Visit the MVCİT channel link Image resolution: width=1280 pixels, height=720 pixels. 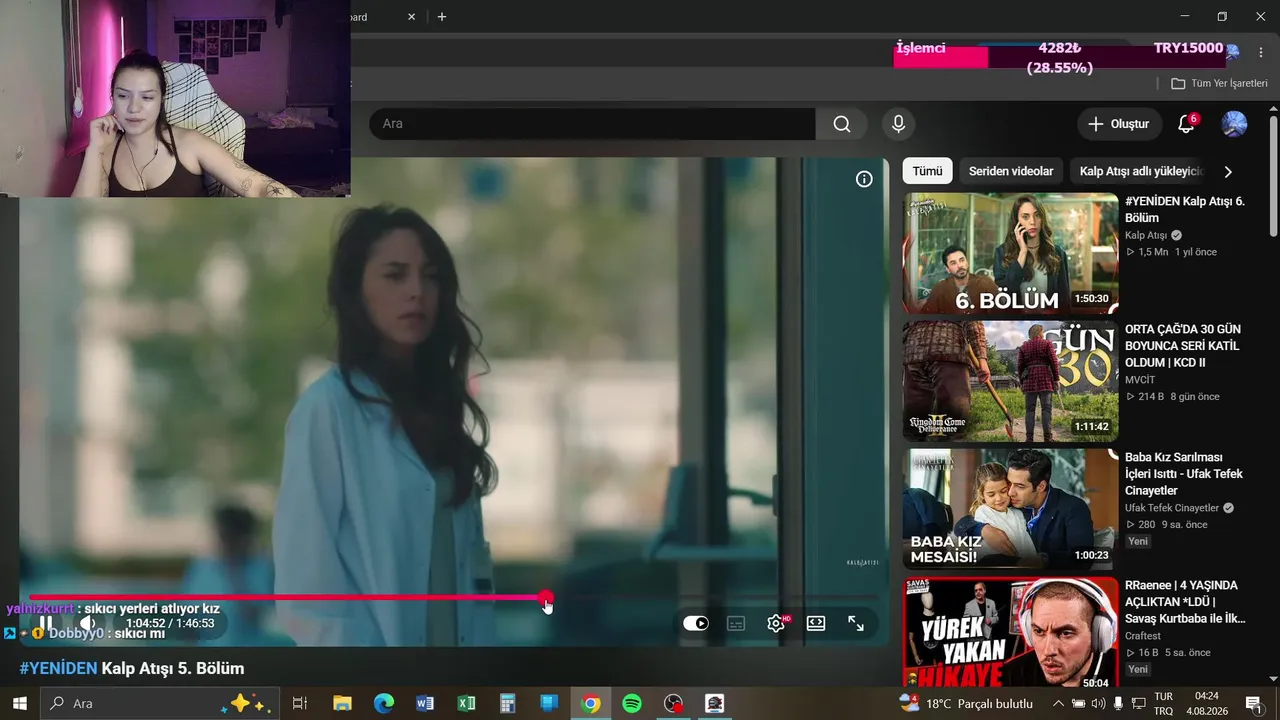[x=1140, y=380]
